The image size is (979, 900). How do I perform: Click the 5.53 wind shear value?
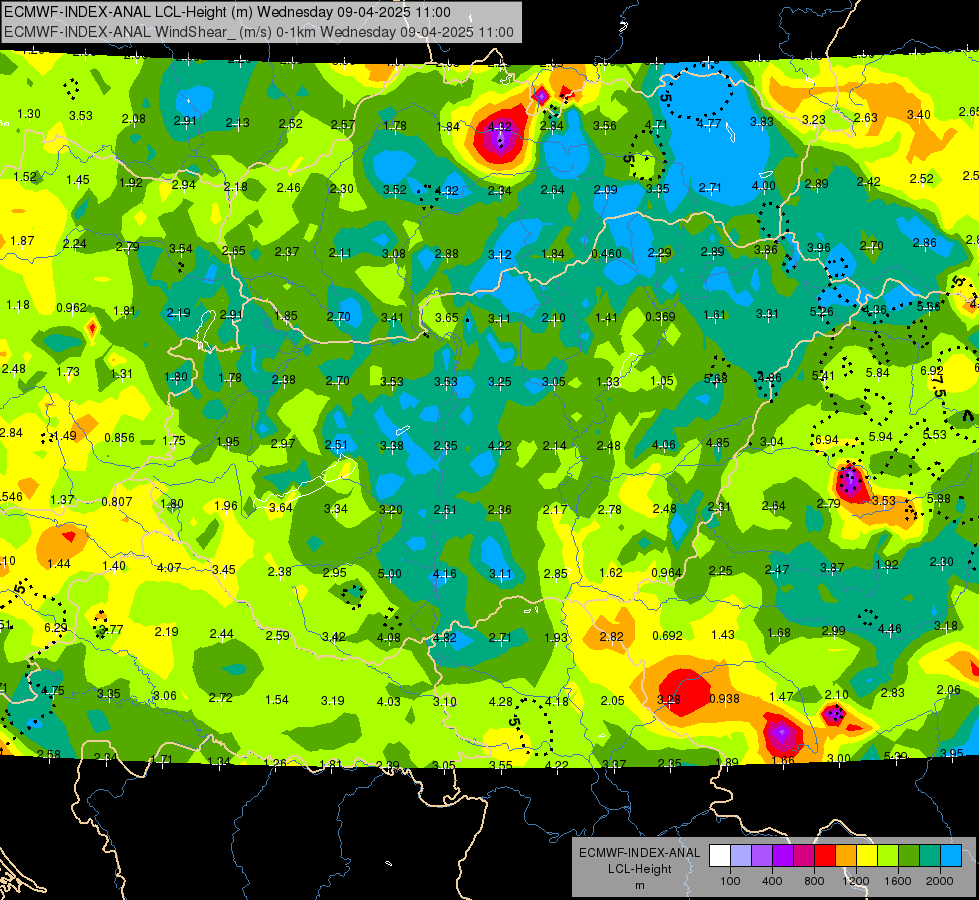935,434
